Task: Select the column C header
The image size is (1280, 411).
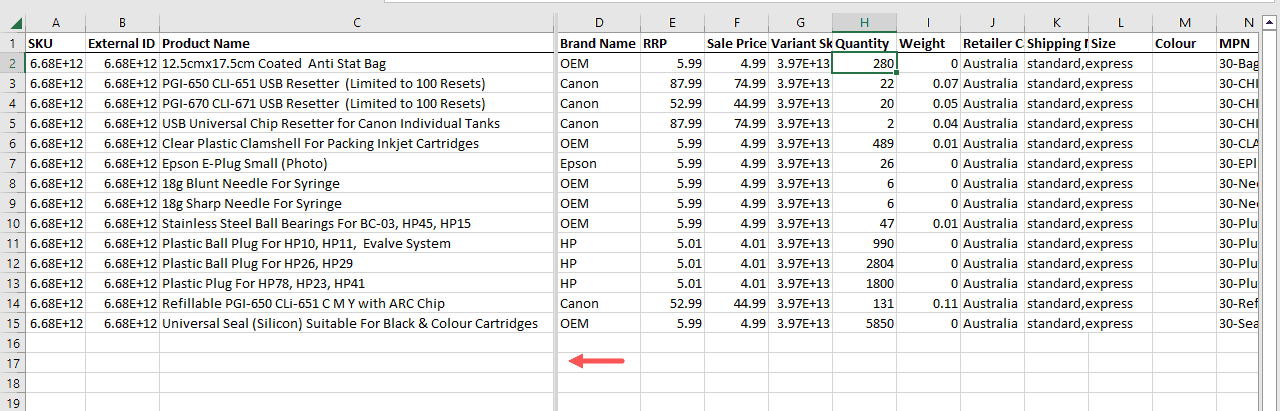Action: tap(357, 23)
